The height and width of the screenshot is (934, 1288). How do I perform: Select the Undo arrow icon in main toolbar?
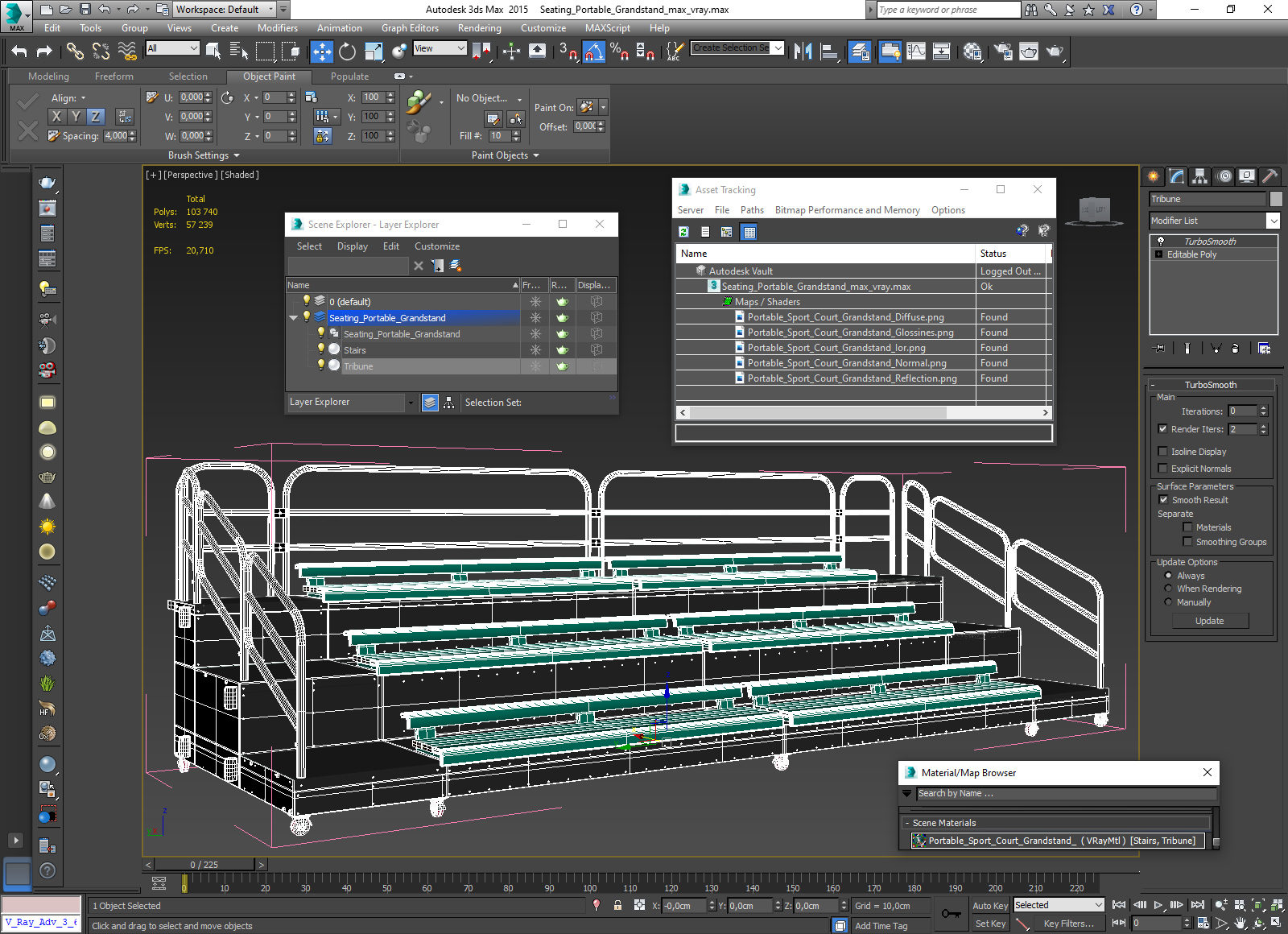pos(19,52)
